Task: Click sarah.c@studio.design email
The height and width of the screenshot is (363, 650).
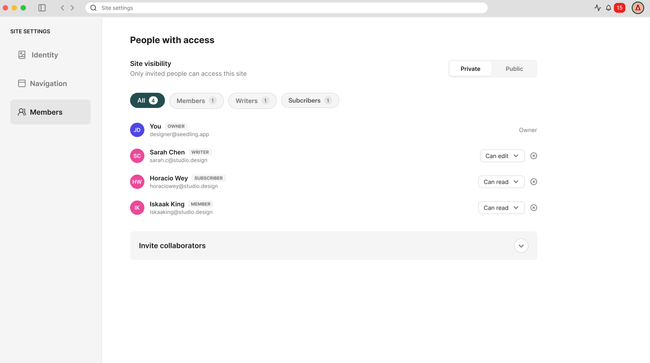Action: pos(179,160)
